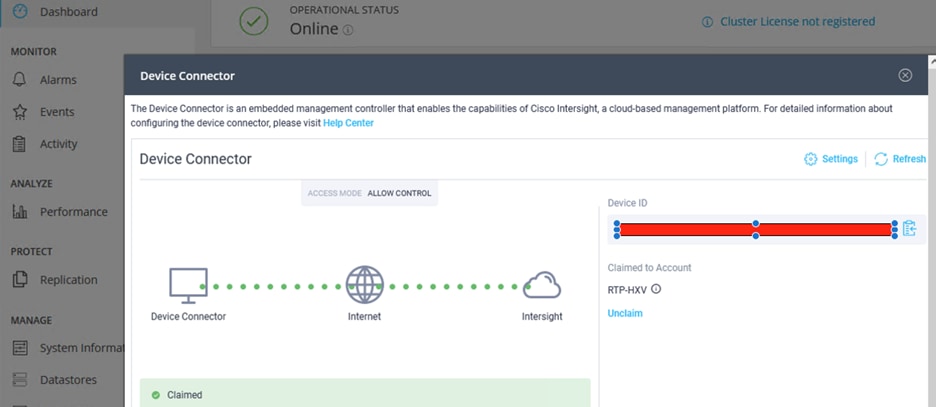The height and width of the screenshot is (407, 936).
Task: Click the RTP-HXV account name
Action: [627, 290]
